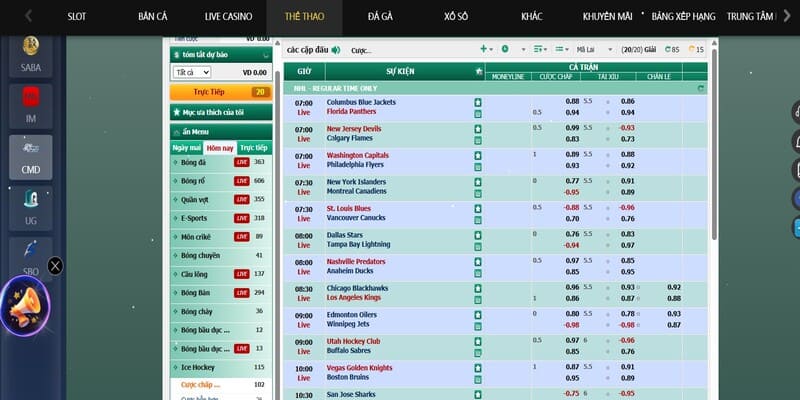Open more bets for New York Islanders

click(x=478, y=182)
